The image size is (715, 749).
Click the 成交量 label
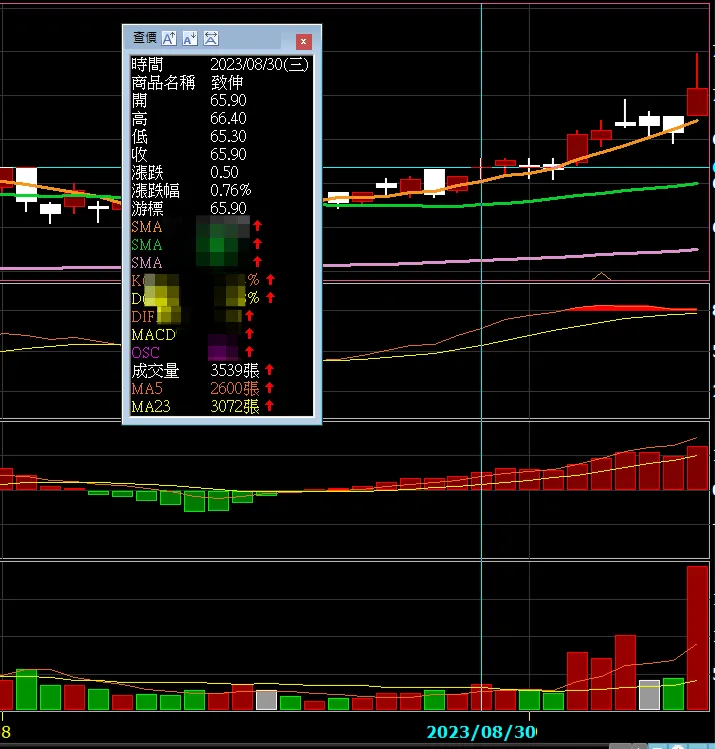(155, 370)
